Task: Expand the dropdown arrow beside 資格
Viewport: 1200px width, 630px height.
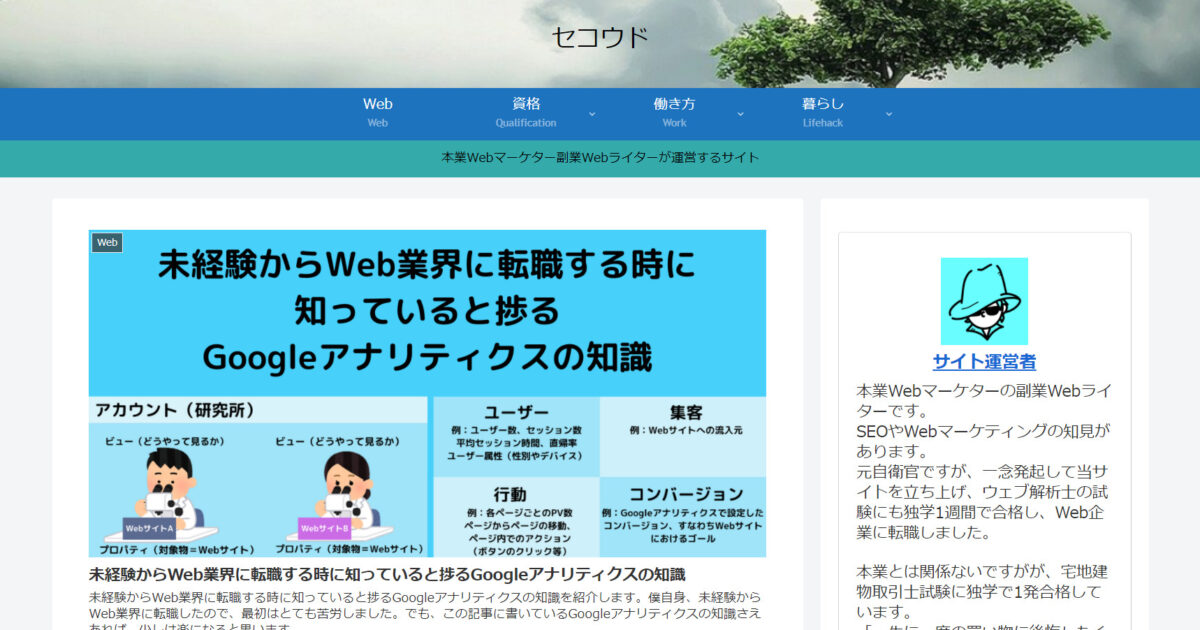Action: click(591, 114)
